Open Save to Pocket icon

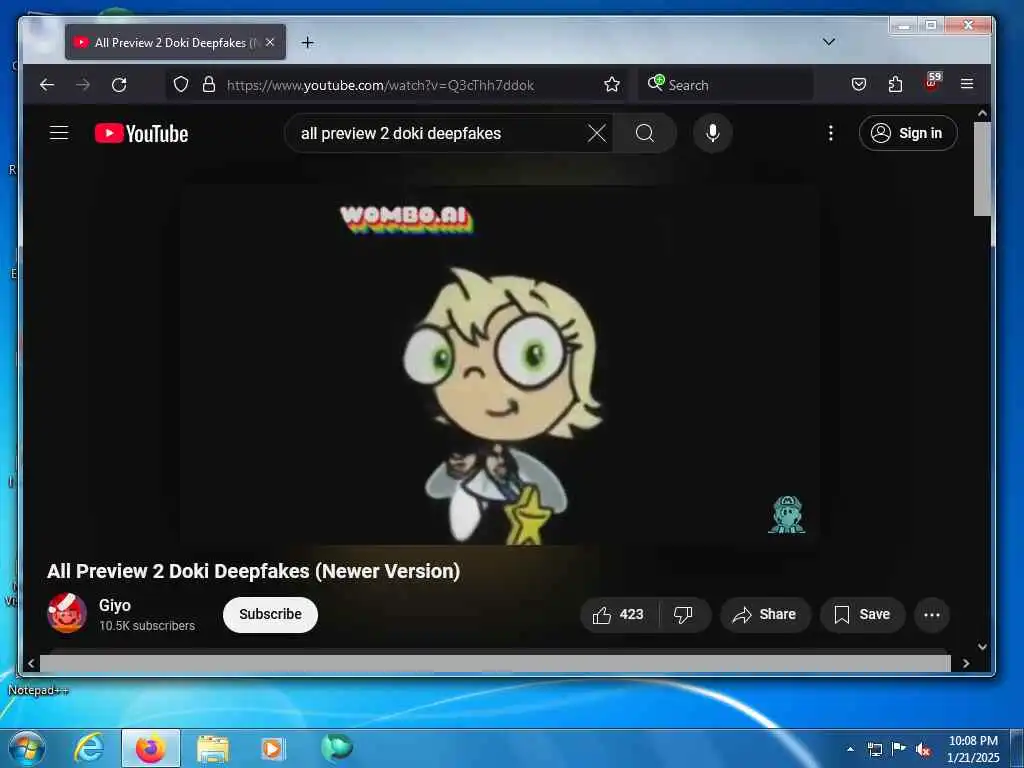click(859, 84)
